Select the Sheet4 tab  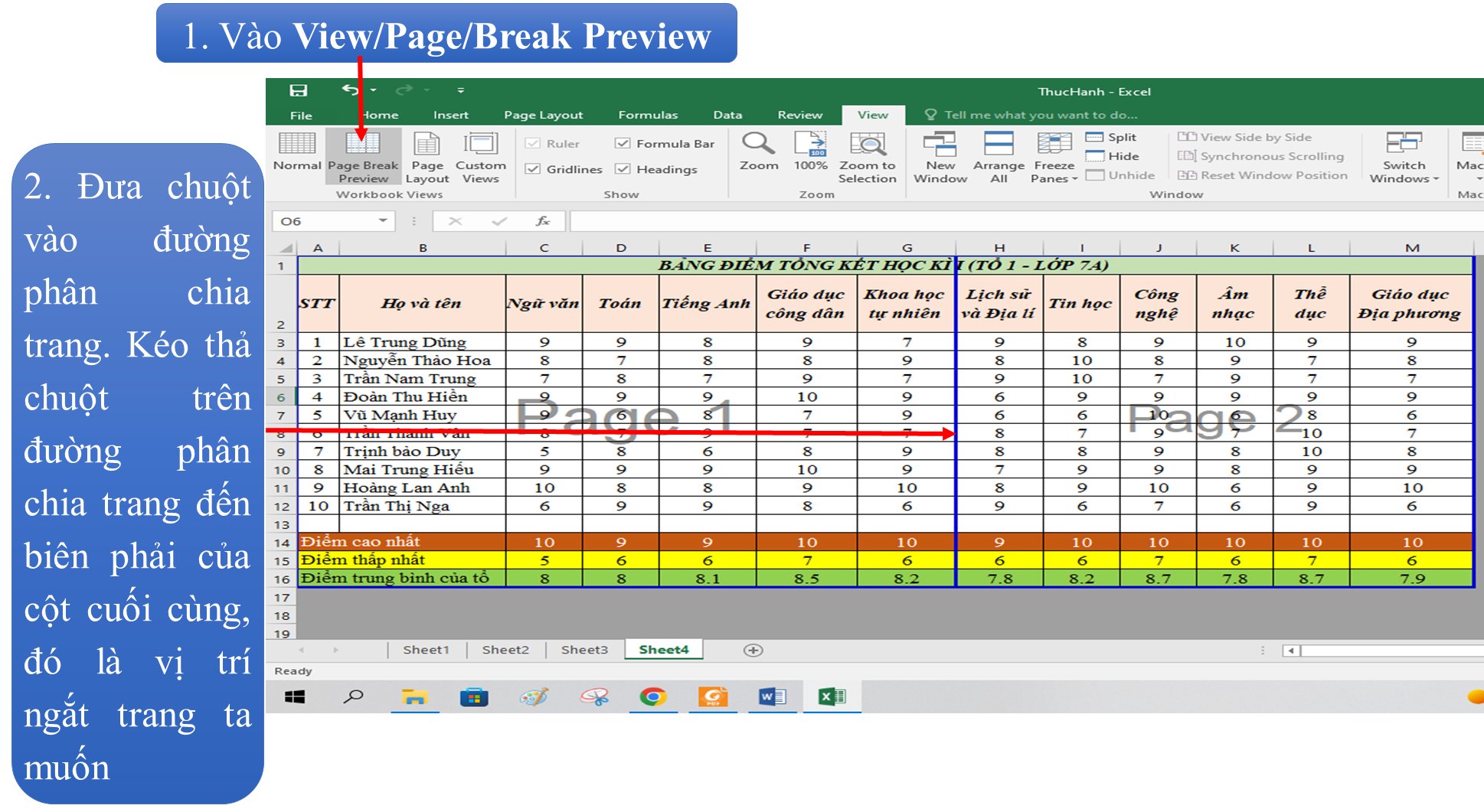click(664, 650)
